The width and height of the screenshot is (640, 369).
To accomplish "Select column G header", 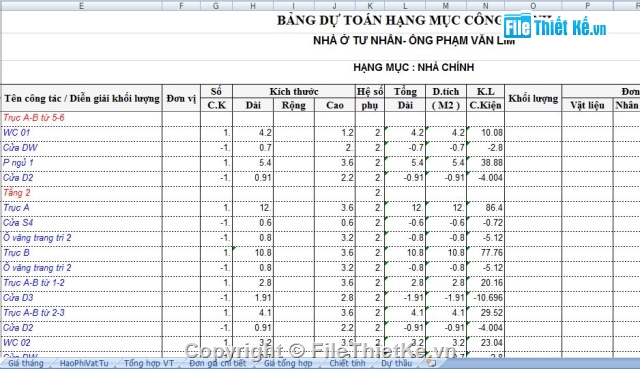I will (x=216, y=6).
